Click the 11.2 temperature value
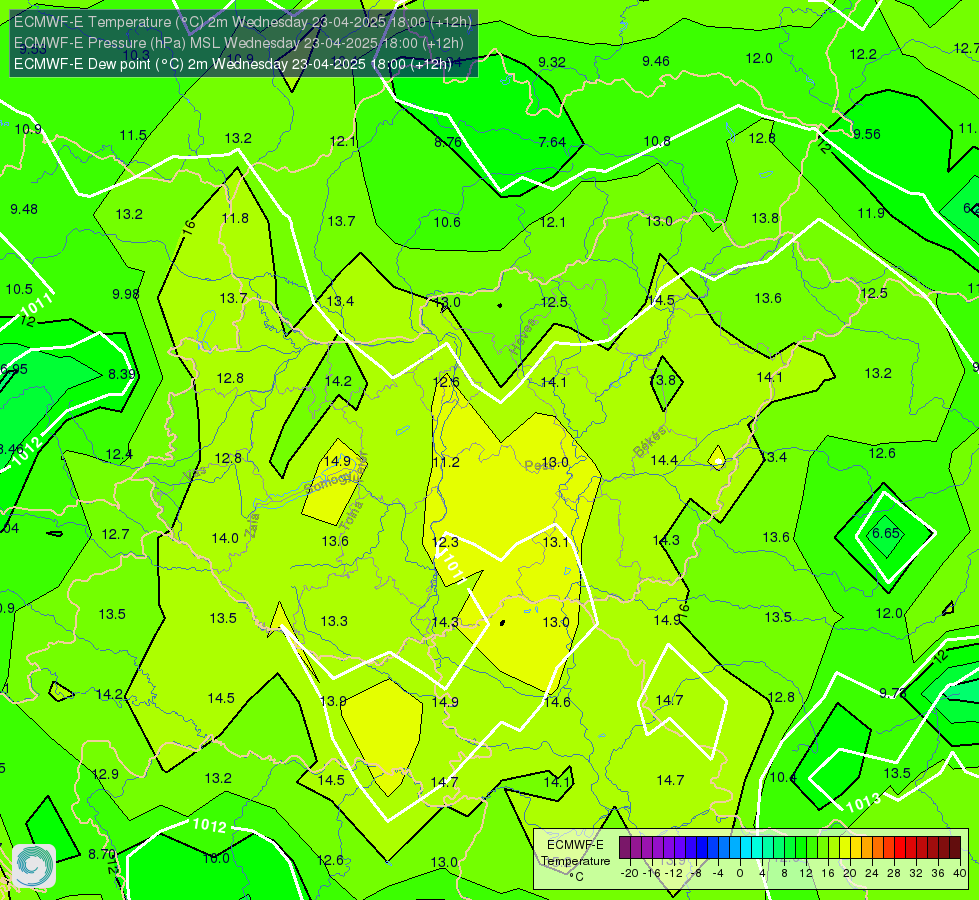979x900 pixels. pyautogui.click(x=446, y=462)
